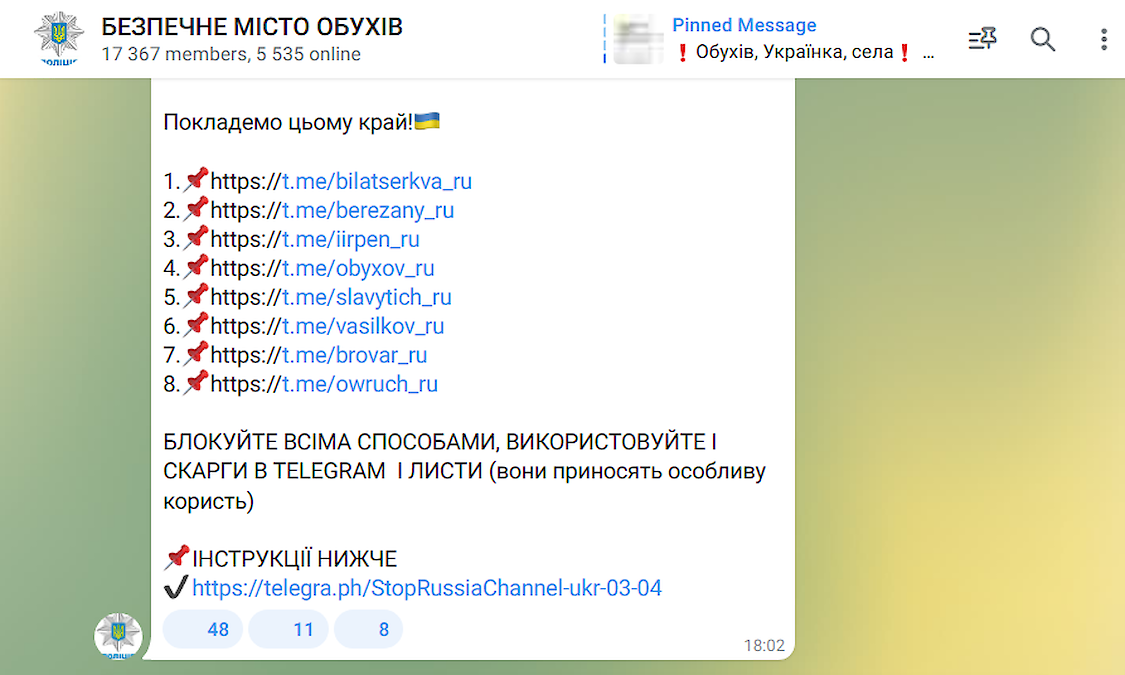Screen dimensions: 1125x675
Task: Open the t.me/berezany_ru link
Action: coord(368,210)
